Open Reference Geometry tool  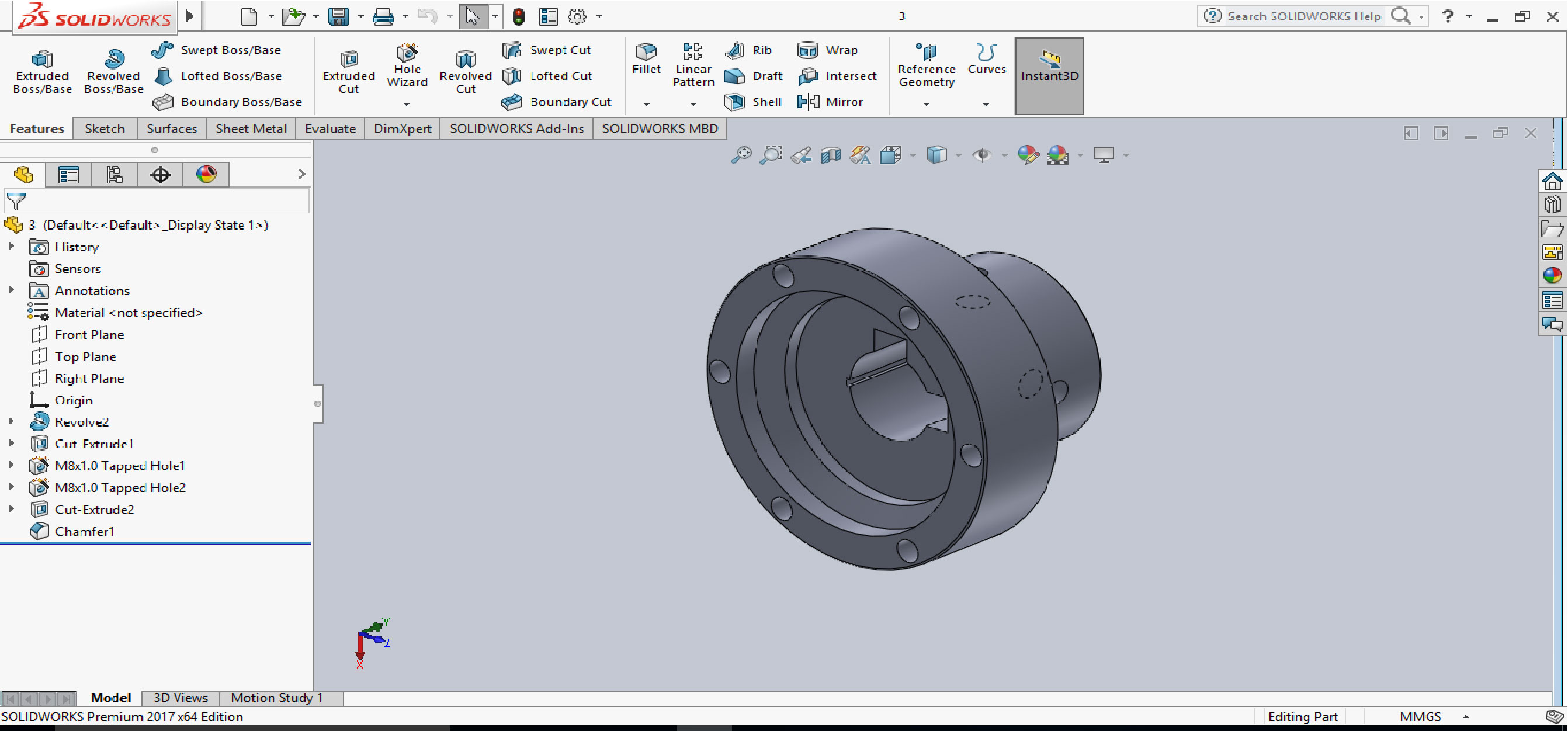(926, 65)
